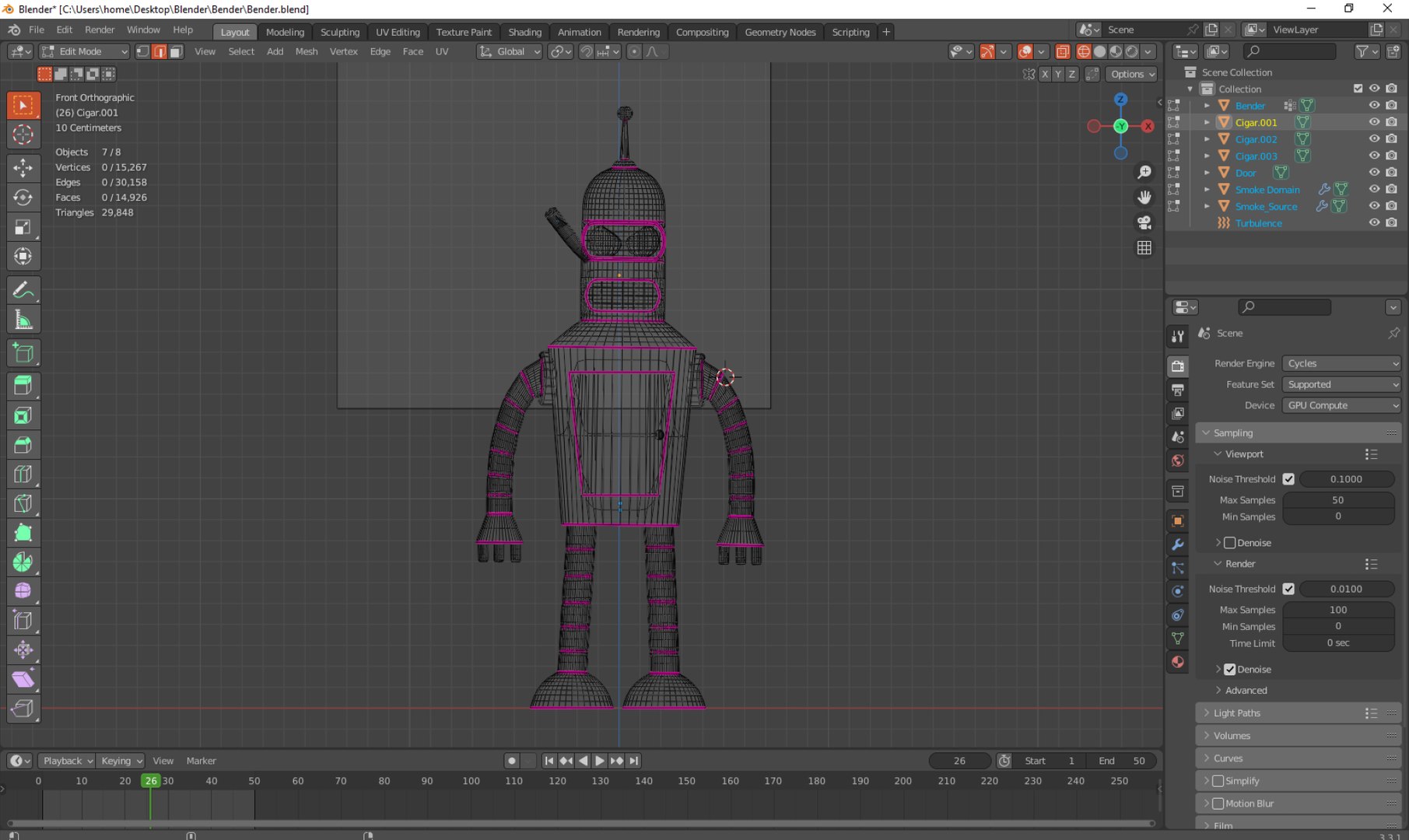Hide Bender object in viewport

1374,105
